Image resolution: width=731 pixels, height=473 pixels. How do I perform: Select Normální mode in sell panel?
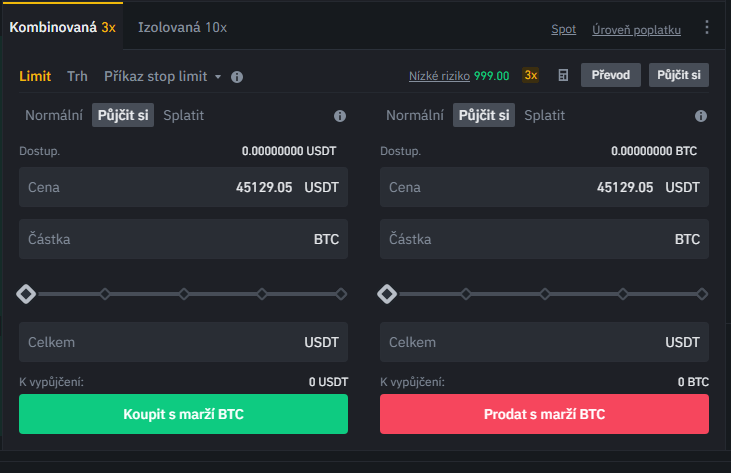[x=415, y=115]
